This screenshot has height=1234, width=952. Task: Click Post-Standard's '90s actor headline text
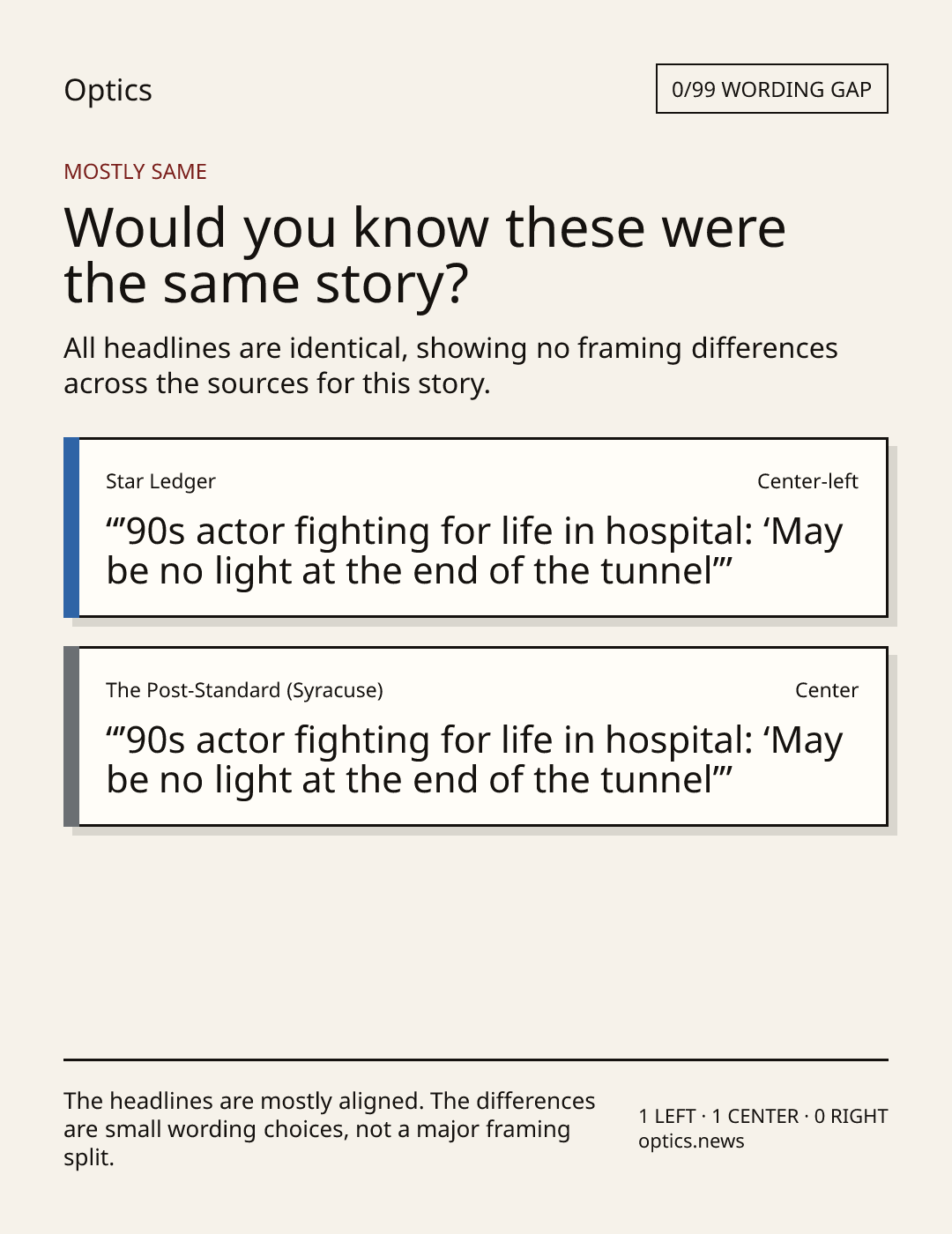click(x=474, y=760)
